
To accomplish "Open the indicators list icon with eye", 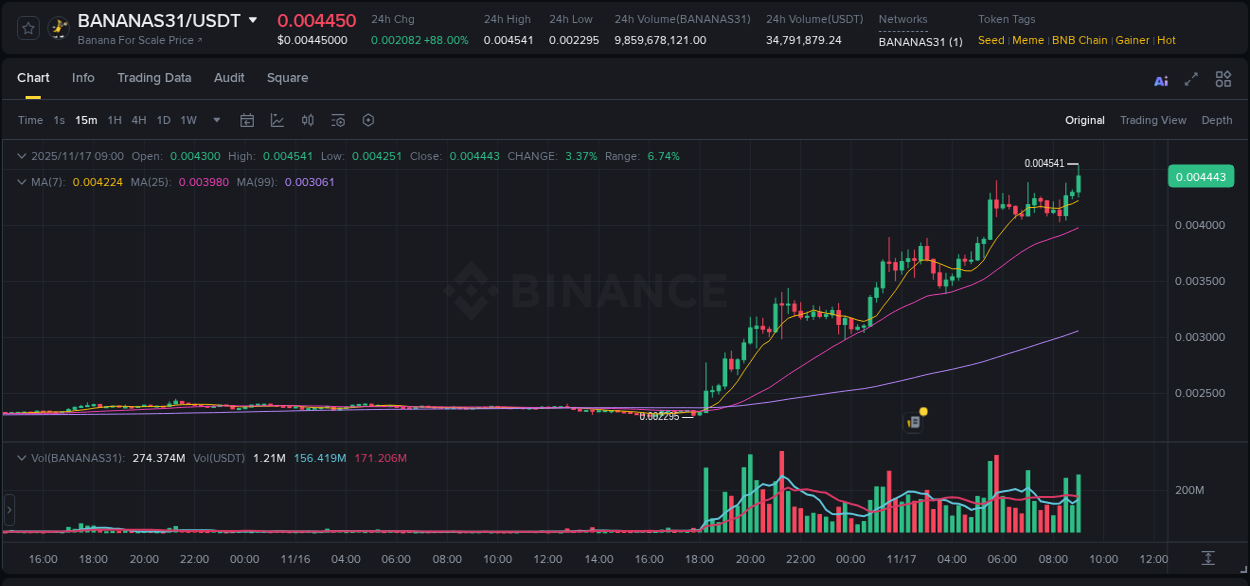I will [x=337, y=120].
